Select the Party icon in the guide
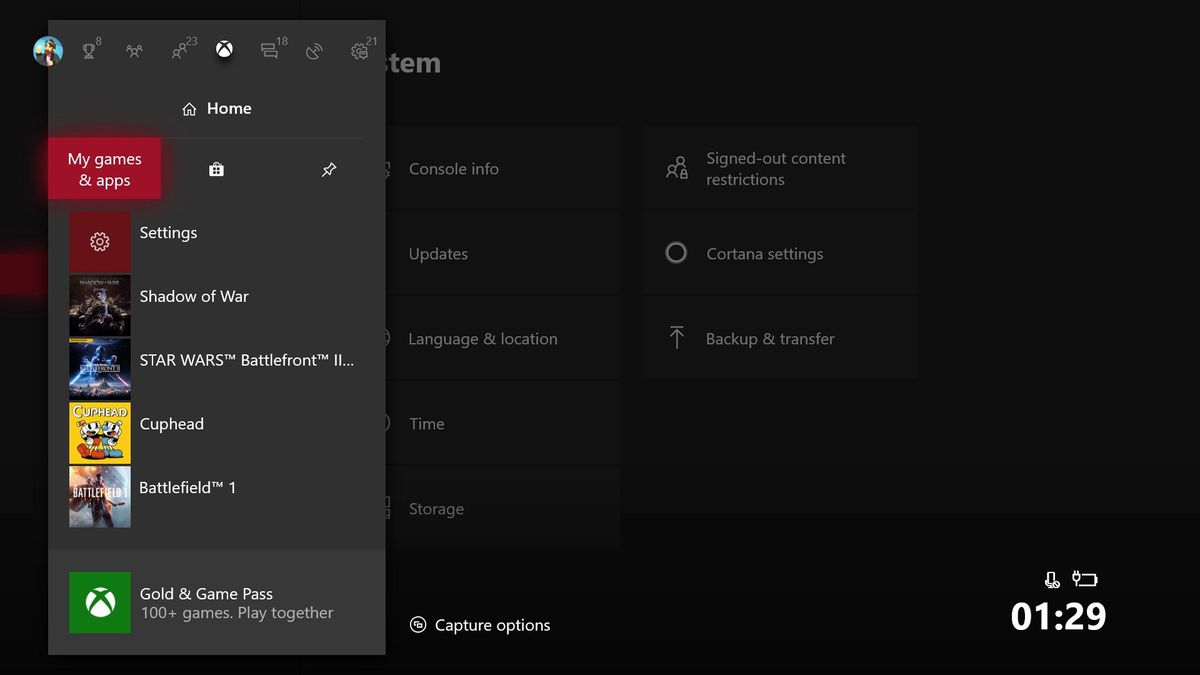Image resolution: width=1200 pixels, height=675 pixels. [135, 50]
